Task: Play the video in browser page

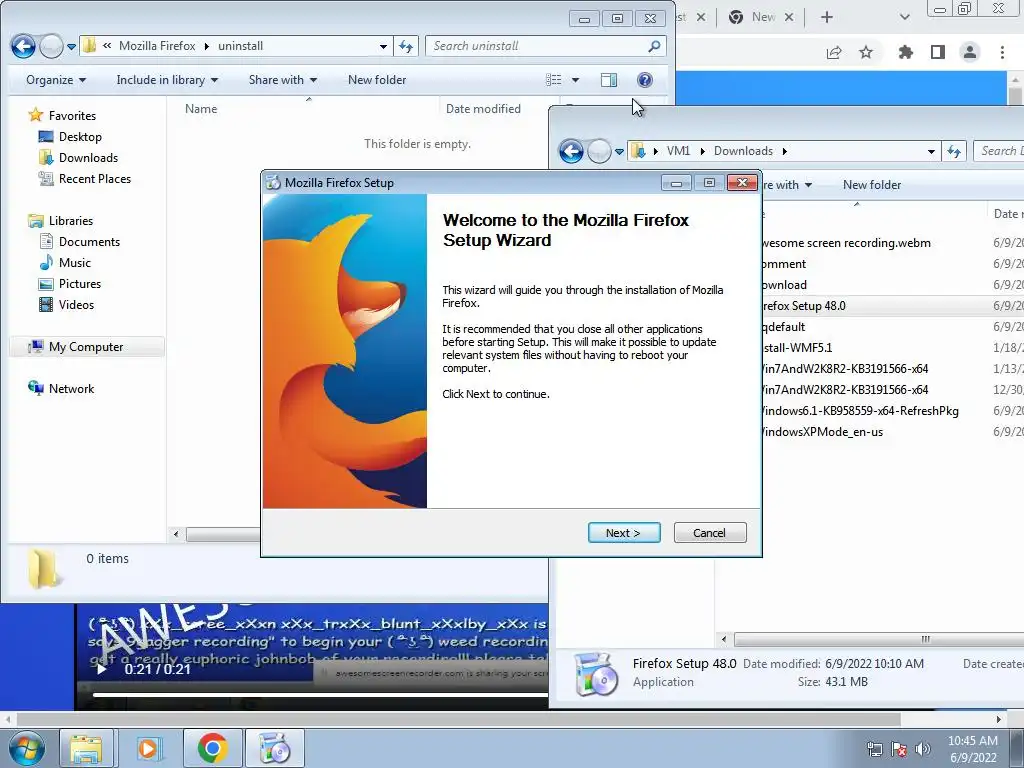Action: [x=101, y=669]
